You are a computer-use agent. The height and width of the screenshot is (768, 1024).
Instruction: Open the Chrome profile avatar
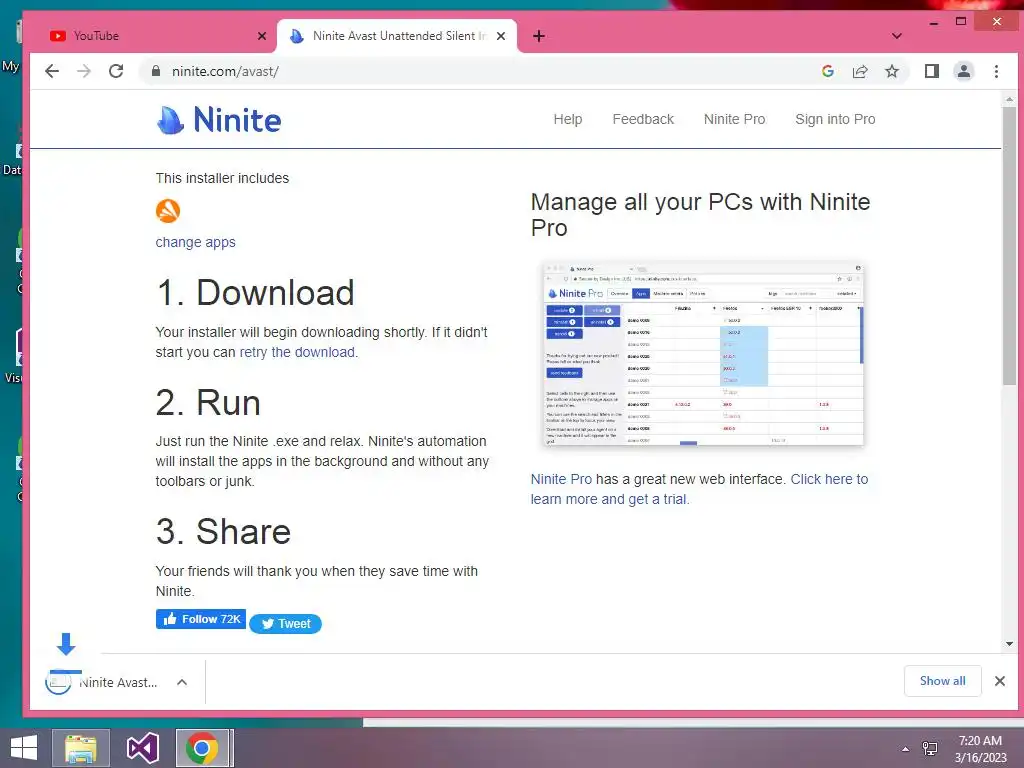(x=964, y=71)
